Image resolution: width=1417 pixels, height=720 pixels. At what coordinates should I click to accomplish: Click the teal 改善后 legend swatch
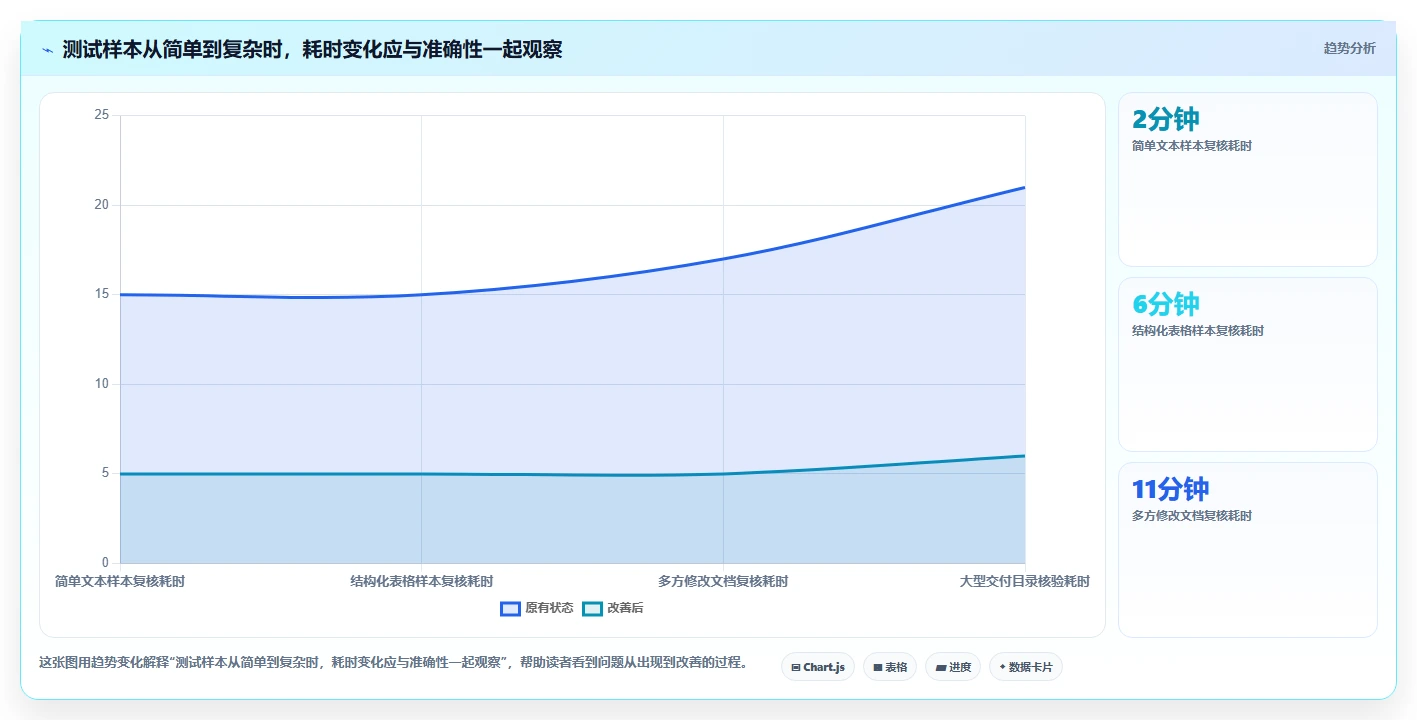[x=593, y=608]
